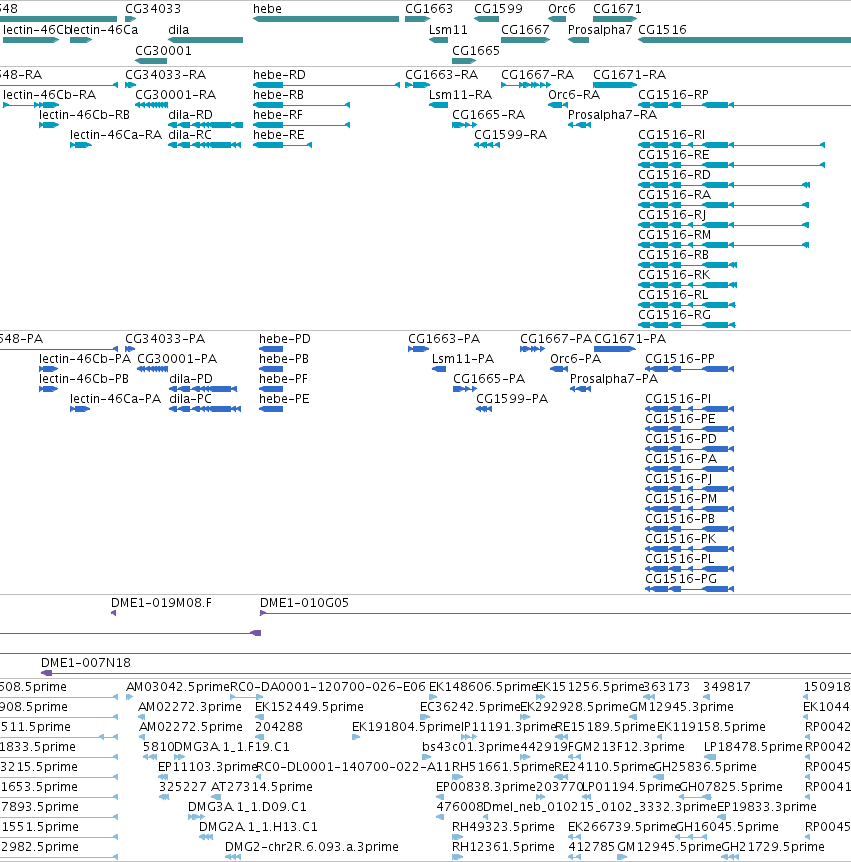Open the CG1671 gene label
The width and height of the screenshot is (851, 862).
[617, 9]
